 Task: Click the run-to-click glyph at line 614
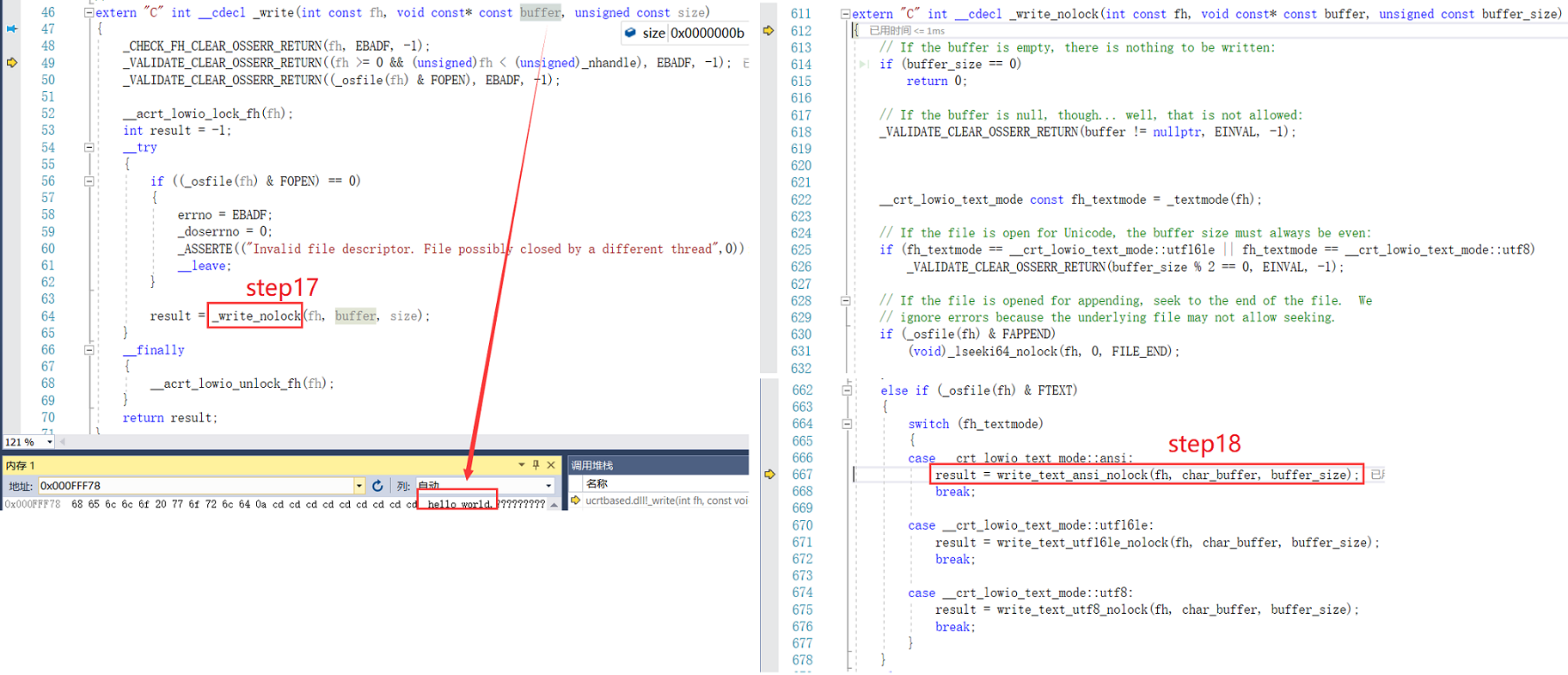[x=864, y=64]
